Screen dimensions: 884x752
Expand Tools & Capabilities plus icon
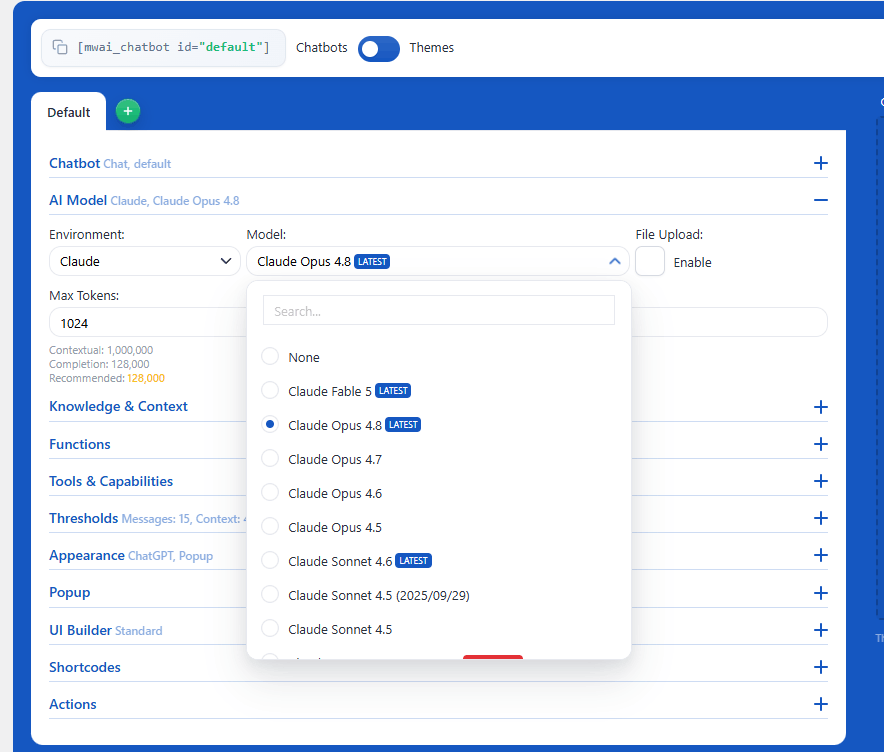[820, 481]
